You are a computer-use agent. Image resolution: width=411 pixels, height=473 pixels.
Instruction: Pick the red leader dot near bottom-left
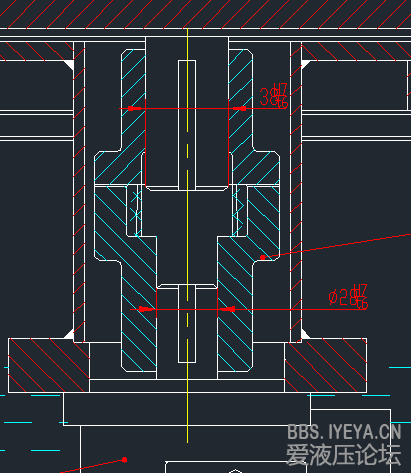[124, 460]
